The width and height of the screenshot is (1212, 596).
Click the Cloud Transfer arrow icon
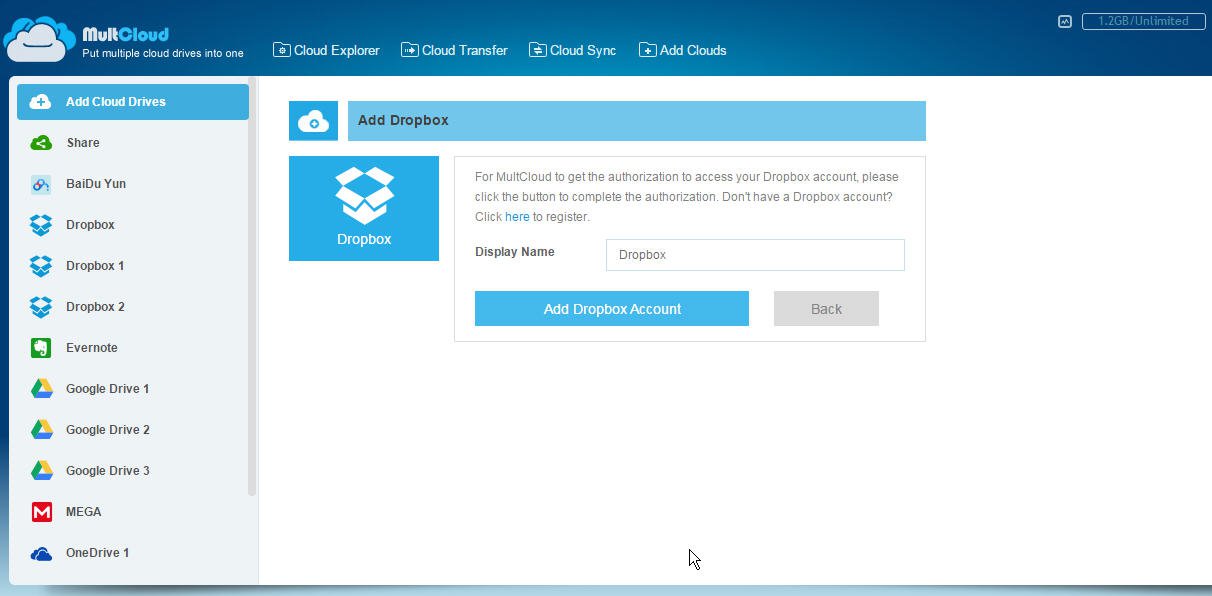(x=410, y=50)
